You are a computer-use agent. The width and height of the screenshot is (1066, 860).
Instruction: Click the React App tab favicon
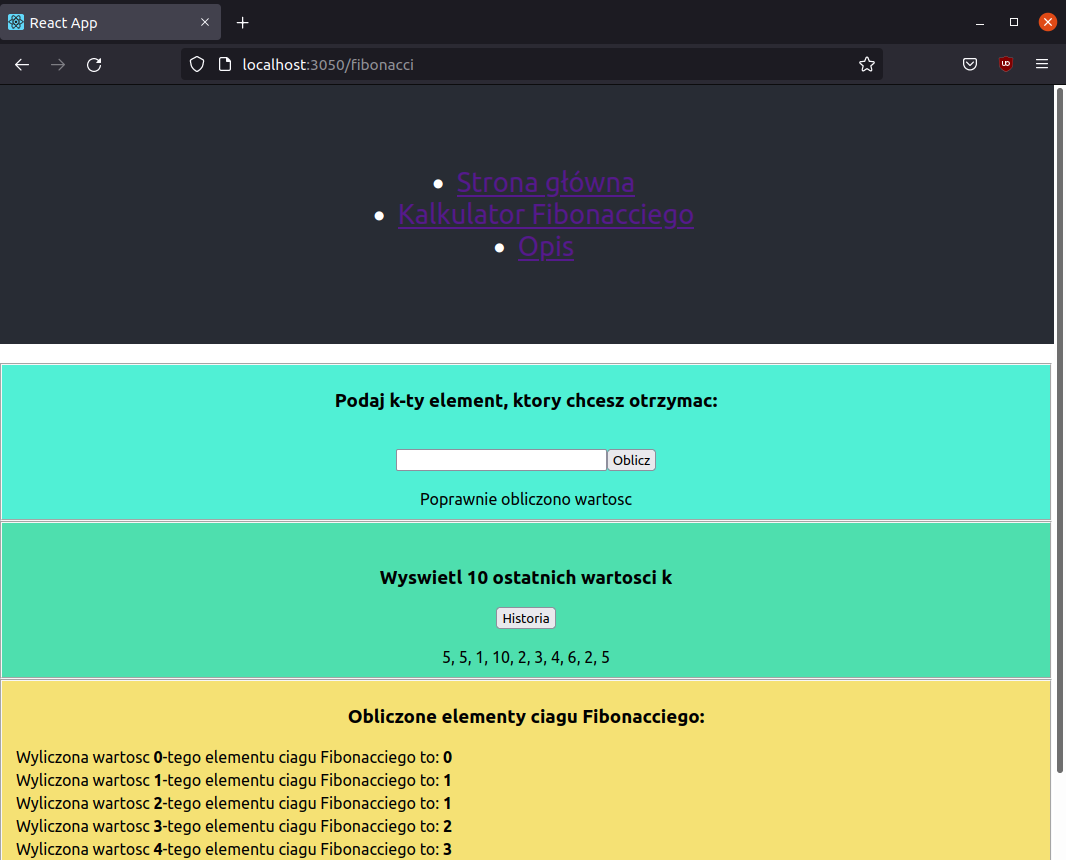16,22
